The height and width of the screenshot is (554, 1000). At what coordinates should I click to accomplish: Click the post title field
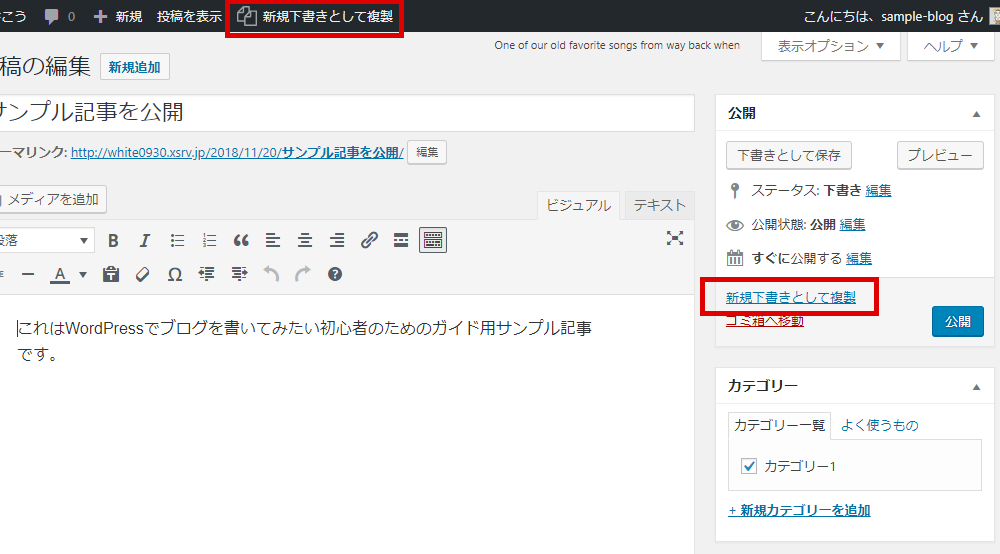(x=345, y=113)
